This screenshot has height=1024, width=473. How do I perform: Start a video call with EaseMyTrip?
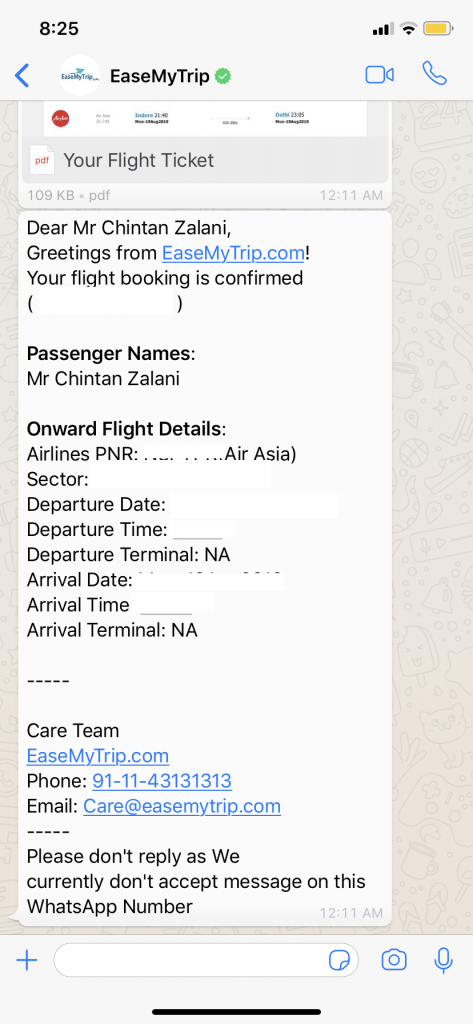tap(379, 75)
